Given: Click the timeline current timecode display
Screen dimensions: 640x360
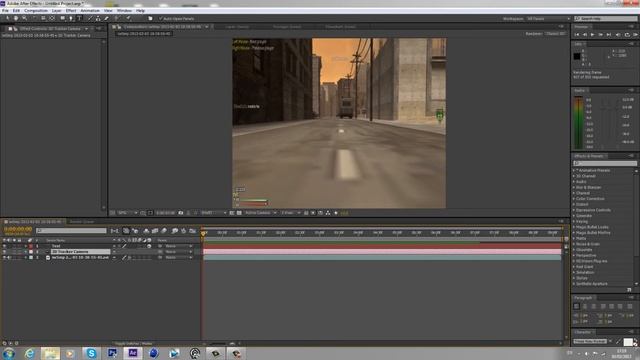Looking at the screenshot, I should tap(18, 229).
